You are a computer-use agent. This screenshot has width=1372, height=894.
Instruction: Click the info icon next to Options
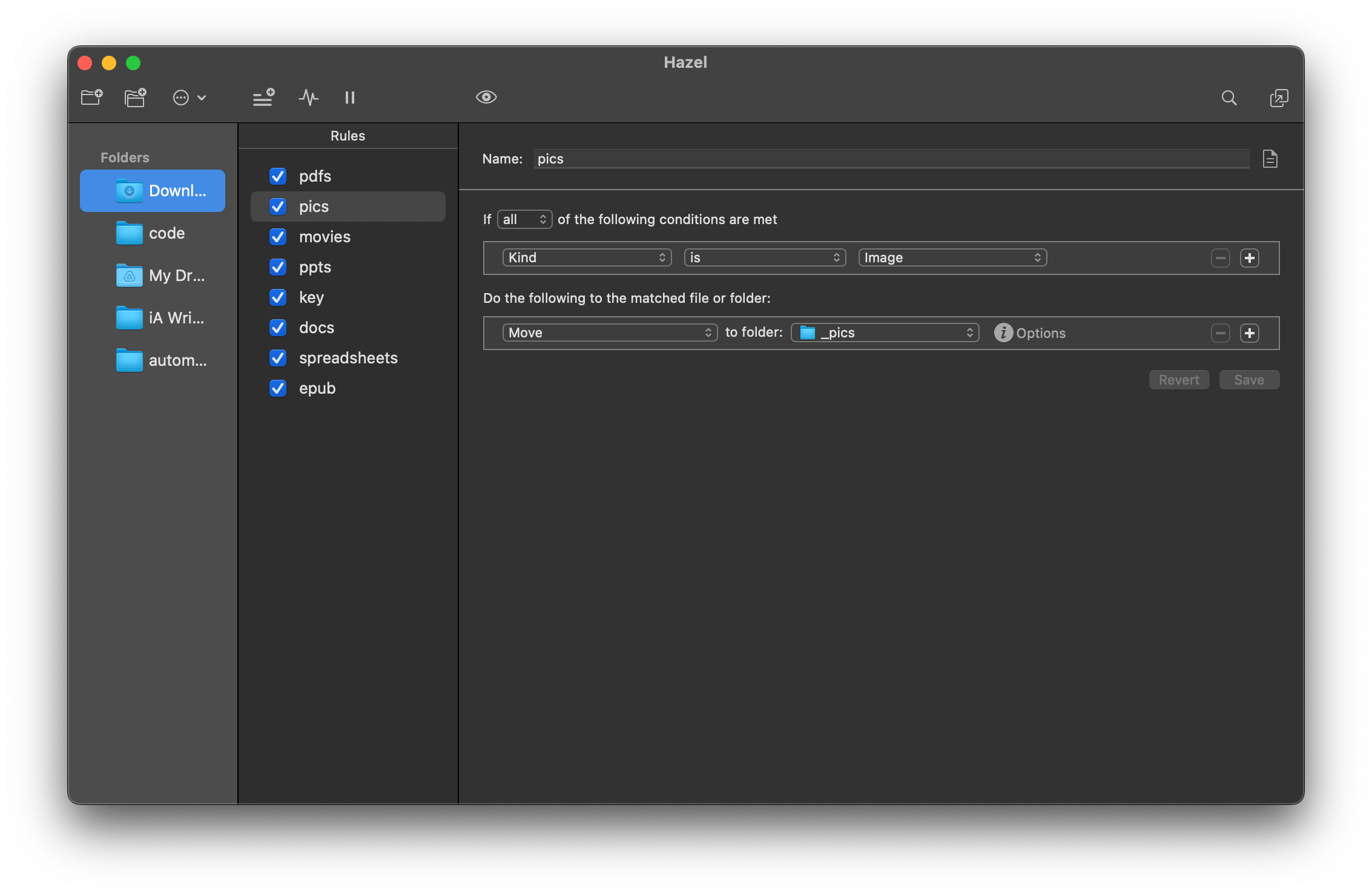(x=1003, y=333)
